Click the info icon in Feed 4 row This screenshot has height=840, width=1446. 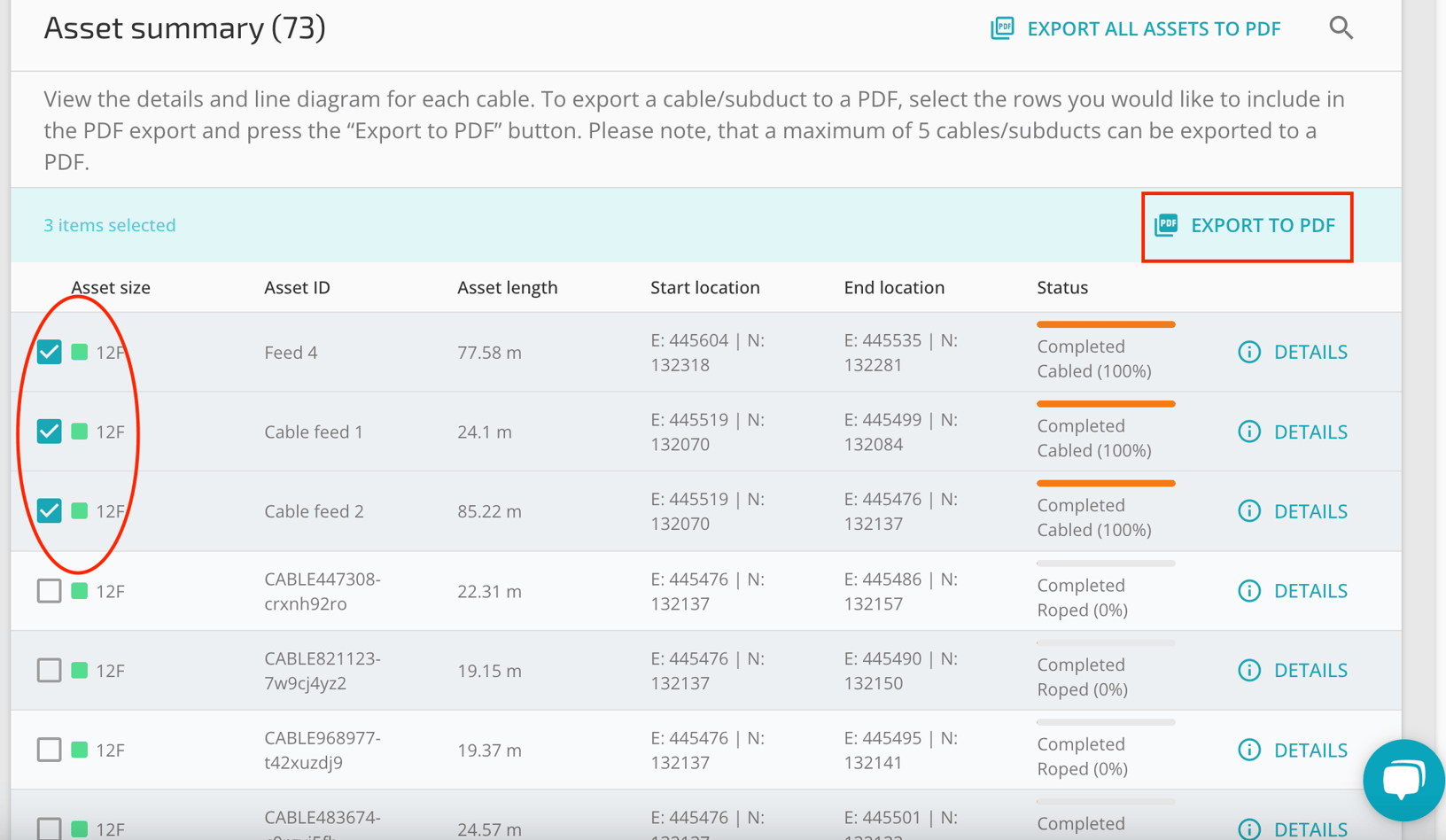(1249, 352)
